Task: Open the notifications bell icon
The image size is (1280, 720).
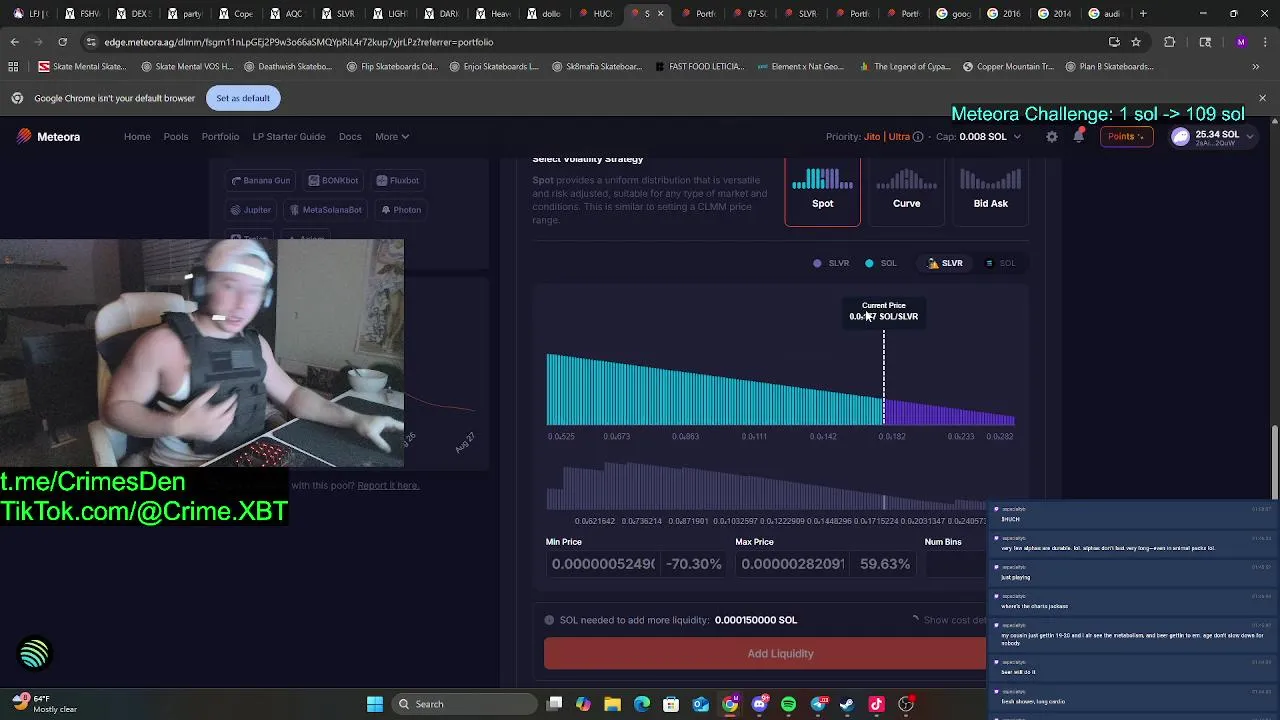Action: (1079, 137)
